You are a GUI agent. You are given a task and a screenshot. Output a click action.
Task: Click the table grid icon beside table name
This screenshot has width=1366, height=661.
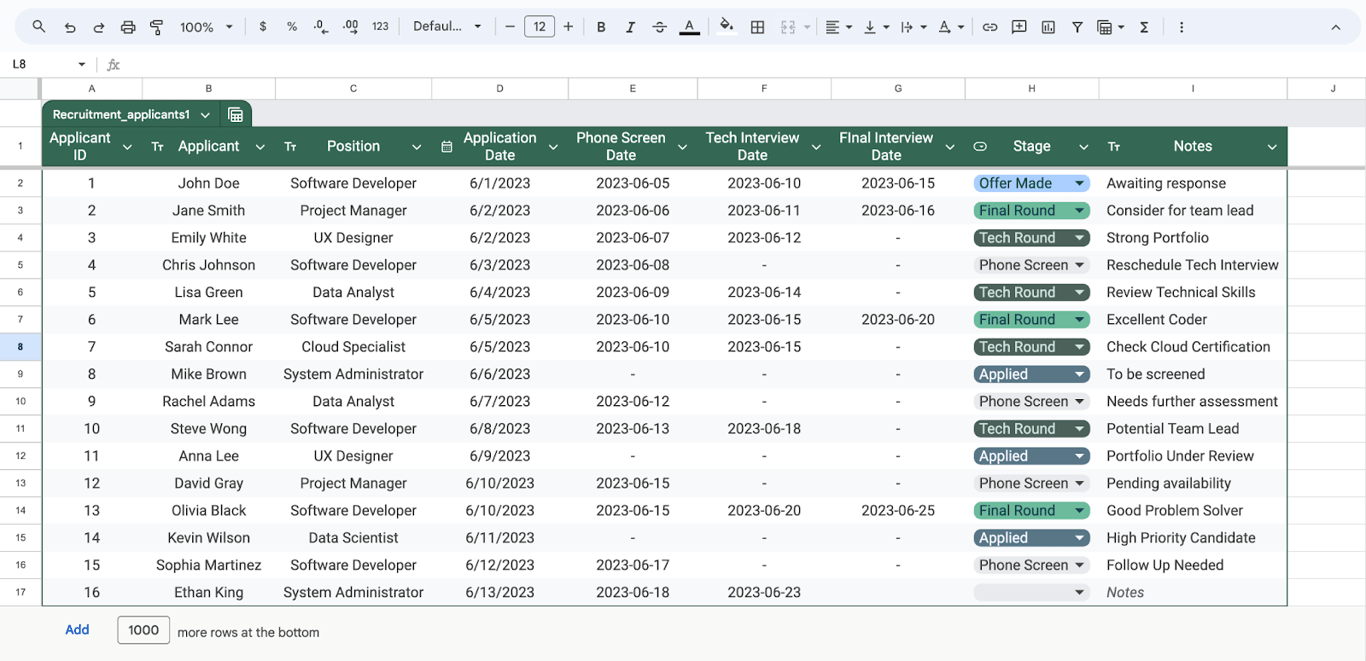pyautogui.click(x=236, y=115)
